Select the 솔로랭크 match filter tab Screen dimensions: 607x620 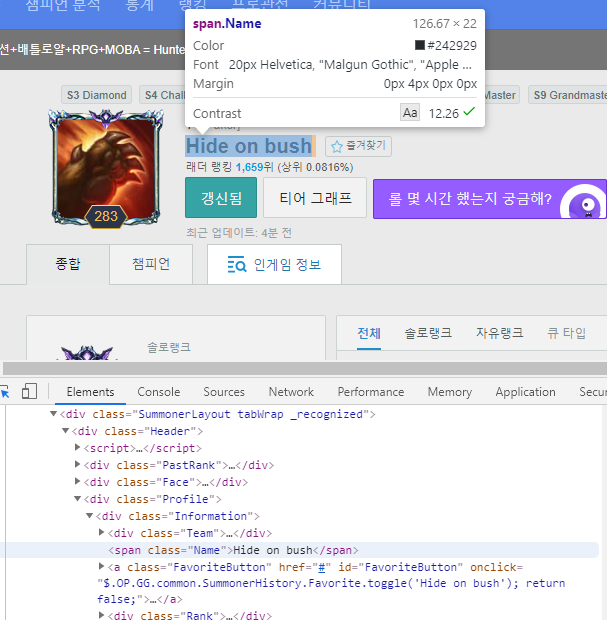click(428, 333)
